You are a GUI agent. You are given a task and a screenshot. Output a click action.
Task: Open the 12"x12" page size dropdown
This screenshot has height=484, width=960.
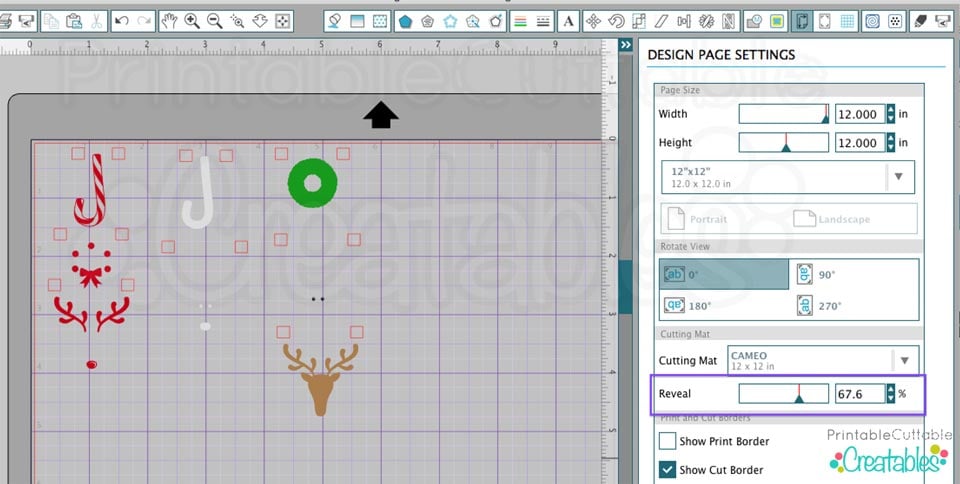(788, 177)
